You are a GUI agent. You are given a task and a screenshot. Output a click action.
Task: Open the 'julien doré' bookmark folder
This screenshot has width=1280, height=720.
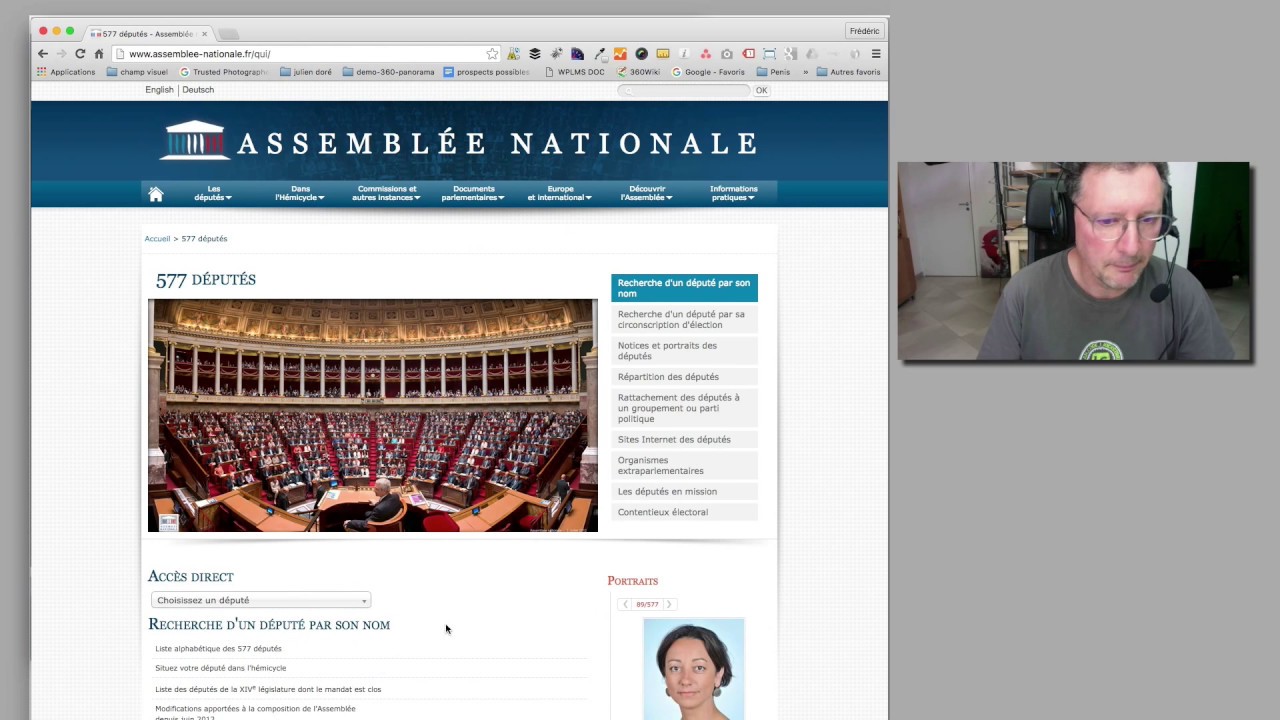[306, 72]
